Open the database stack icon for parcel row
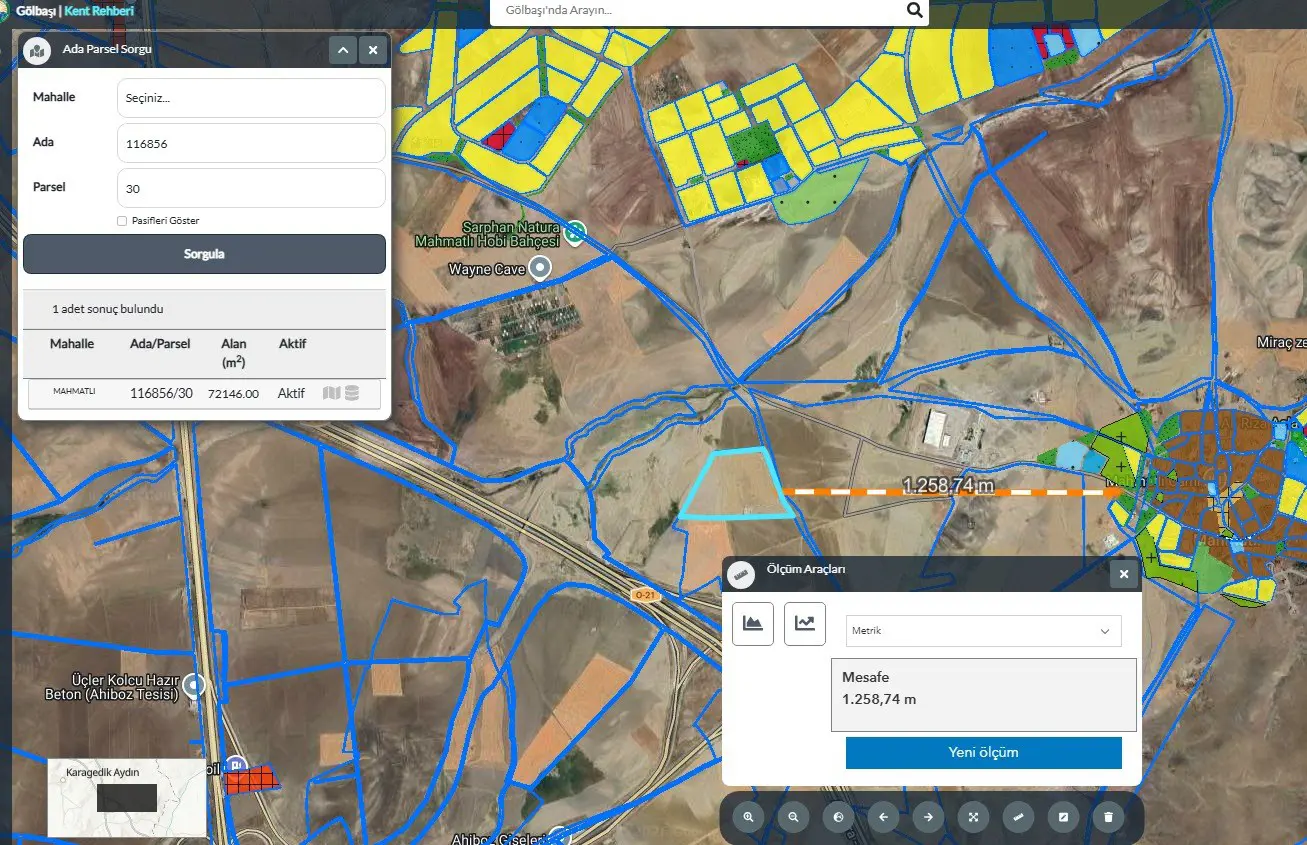 coord(351,393)
